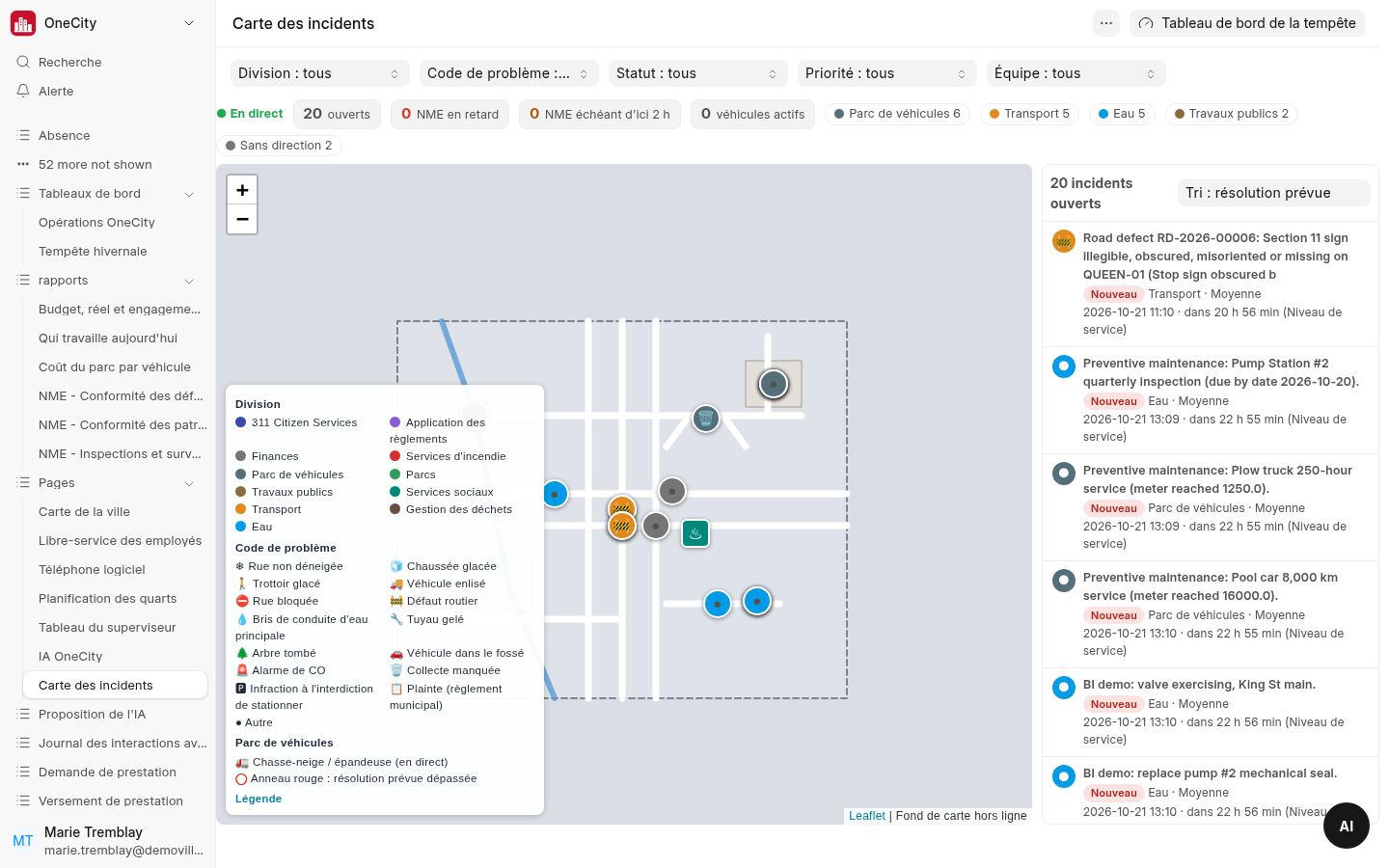Open the AI assistant round button
1389x868 pixels.
[x=1347, y=826]
